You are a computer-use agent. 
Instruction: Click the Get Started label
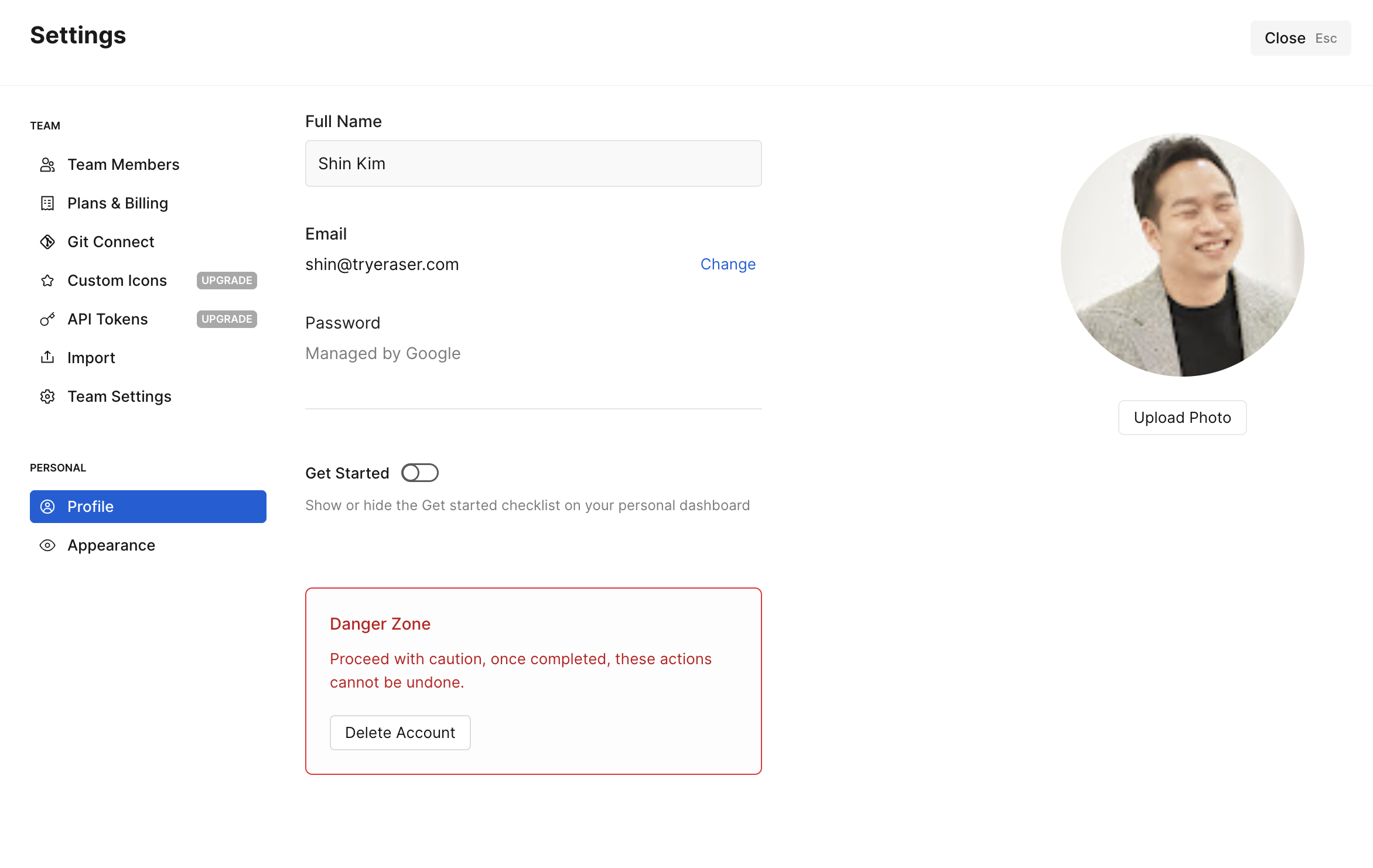click(347, 473)
